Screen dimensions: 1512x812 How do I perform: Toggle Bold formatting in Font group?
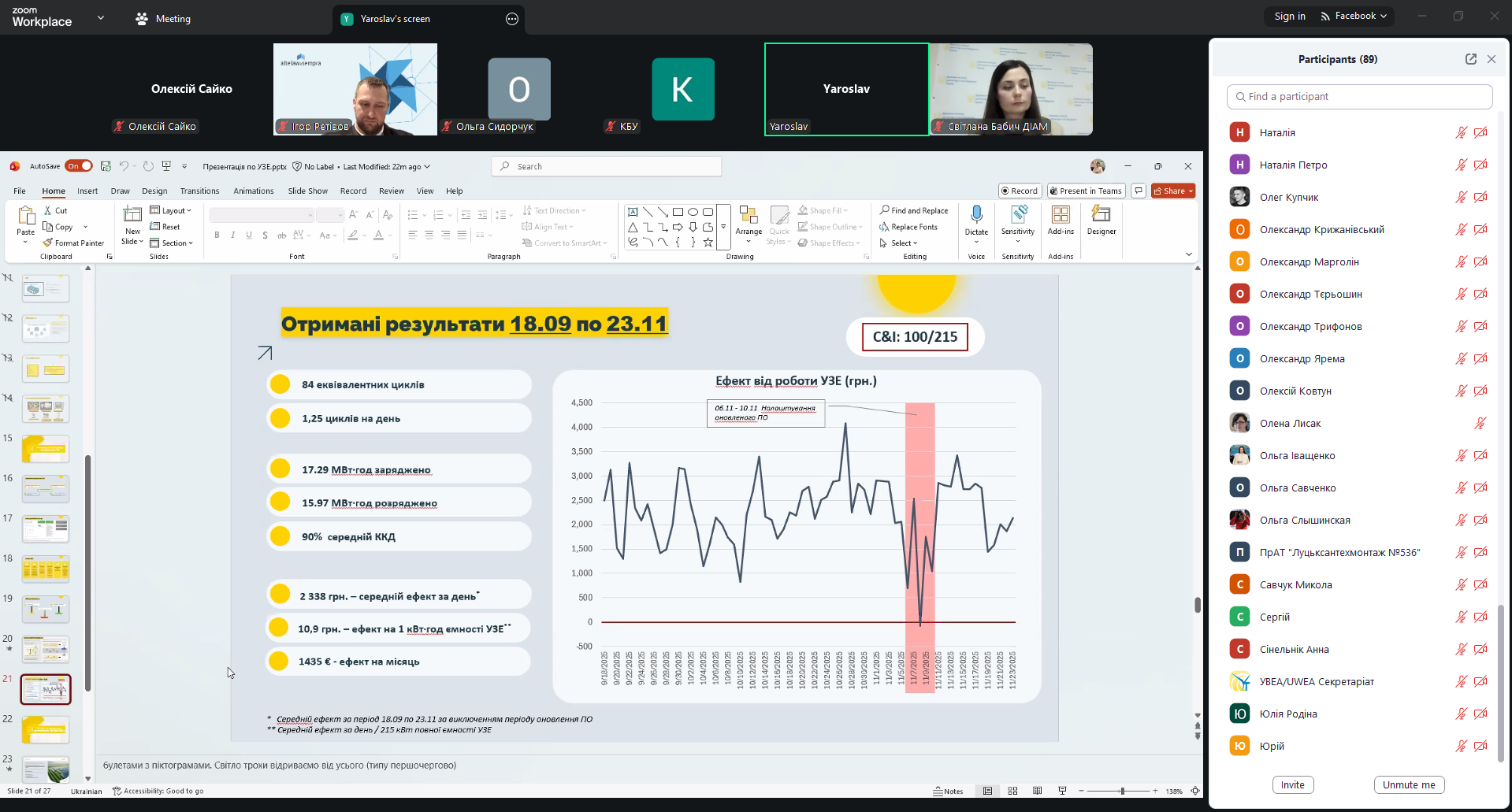pyautogui.click(x=217, y=235)
